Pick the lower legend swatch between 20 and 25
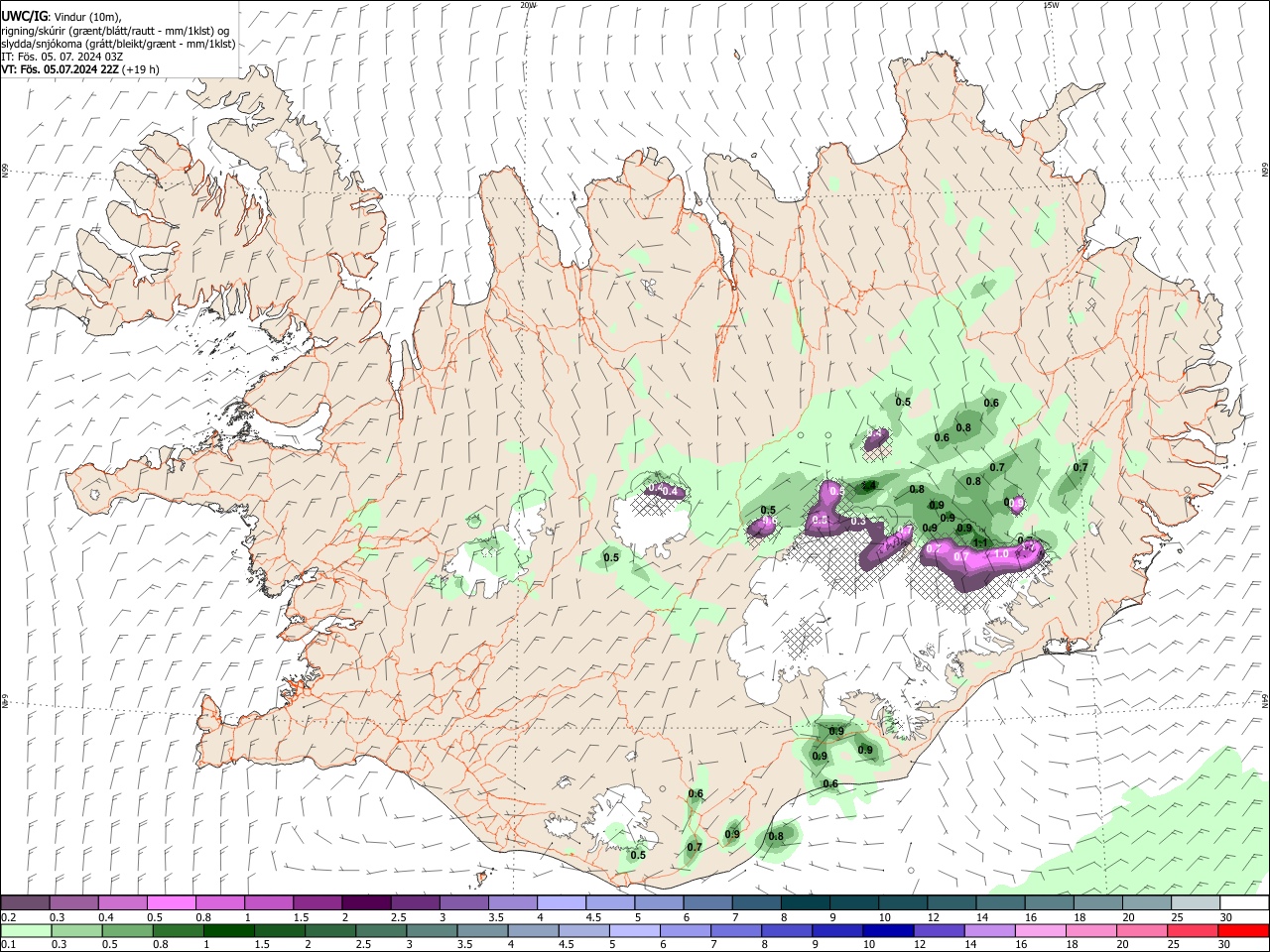This screenshot has width=1270, height=952. pos(1140,930)
